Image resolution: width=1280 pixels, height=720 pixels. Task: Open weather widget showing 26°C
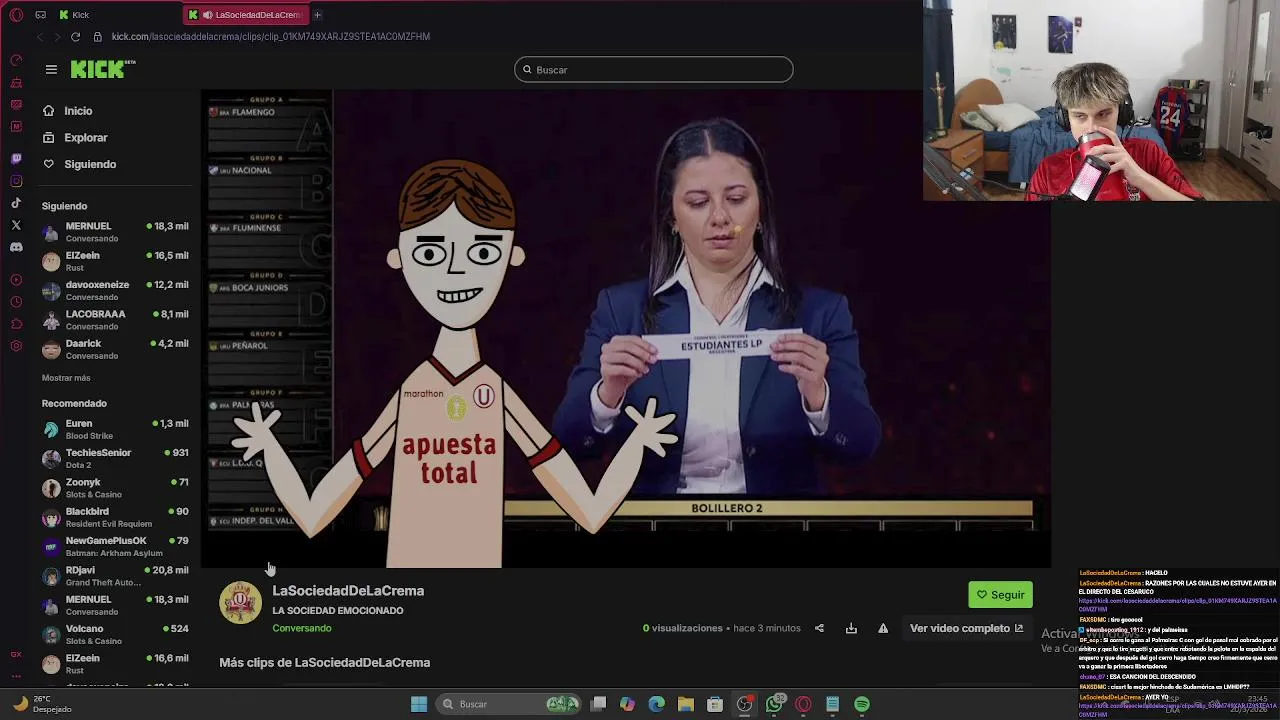point(42,704)
